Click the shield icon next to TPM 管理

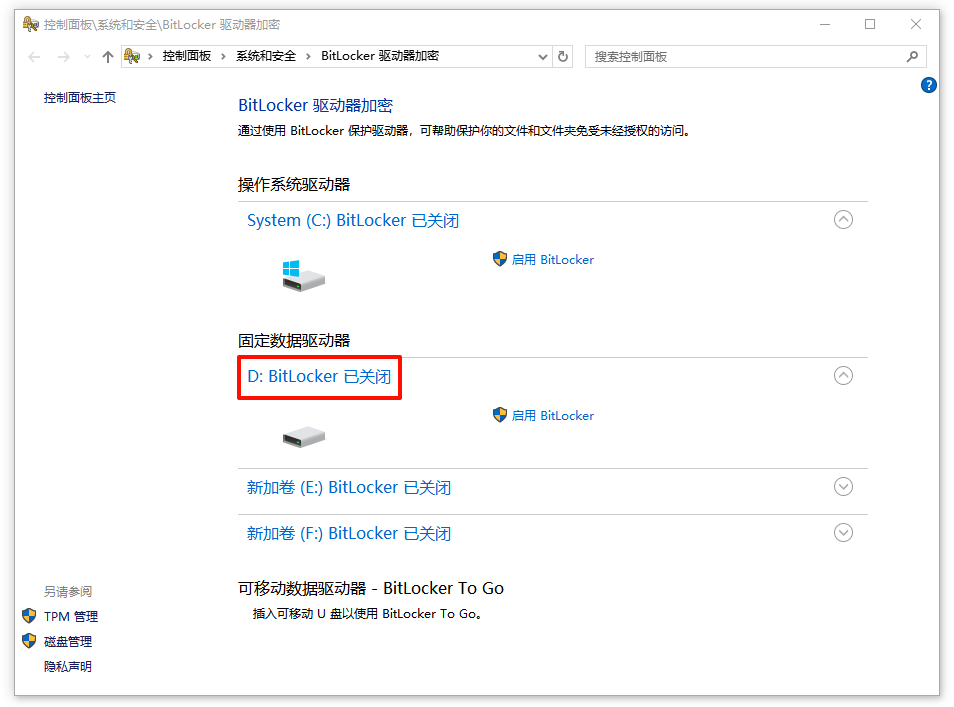point(29,616)
